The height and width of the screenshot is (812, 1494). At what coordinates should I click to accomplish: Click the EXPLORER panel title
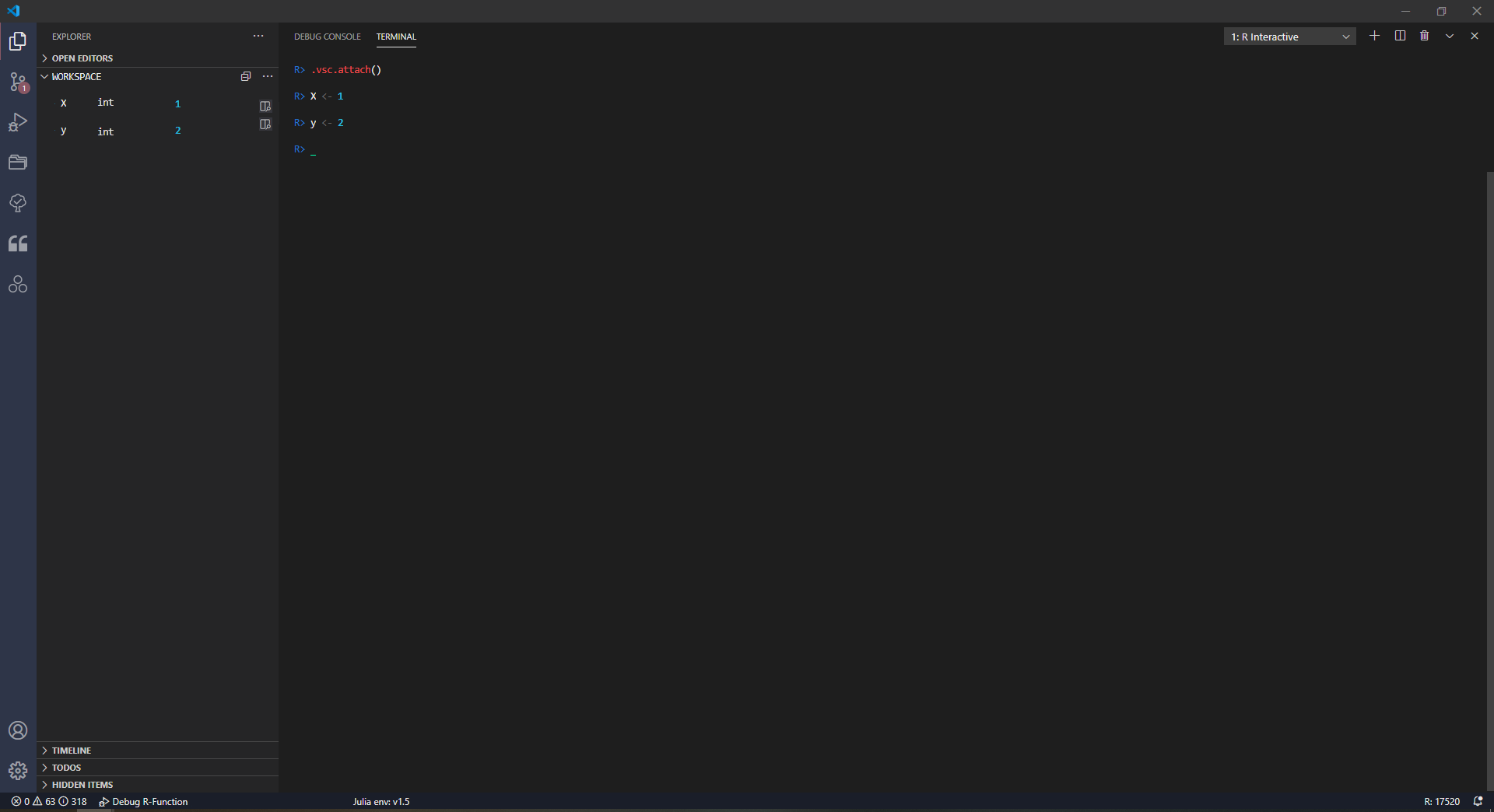click(x=72, y=37)
